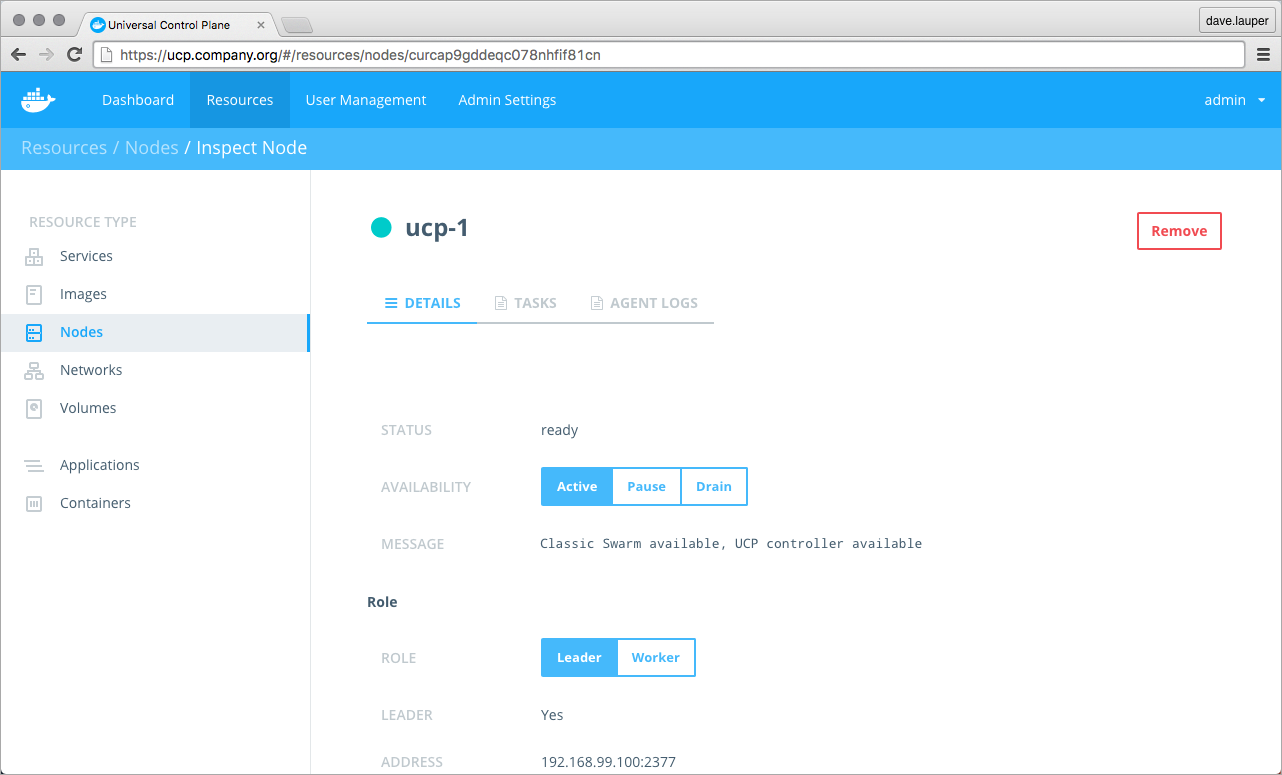Screen dimensions: 1282x775
Task: Click the Networks sidebar icon
Action: coord(34,371)
